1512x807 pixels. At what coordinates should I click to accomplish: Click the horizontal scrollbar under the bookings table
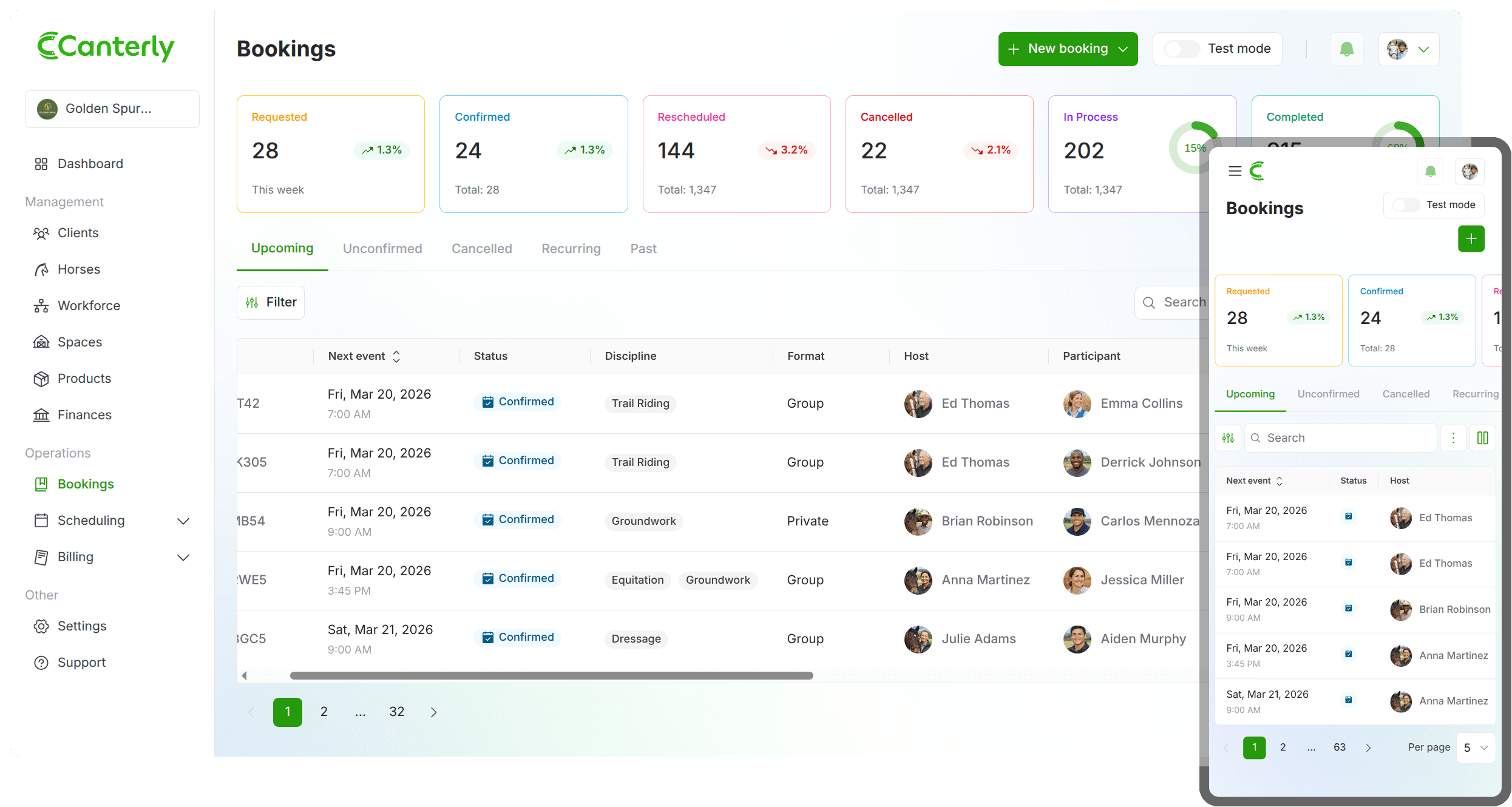tap(551, 675)
